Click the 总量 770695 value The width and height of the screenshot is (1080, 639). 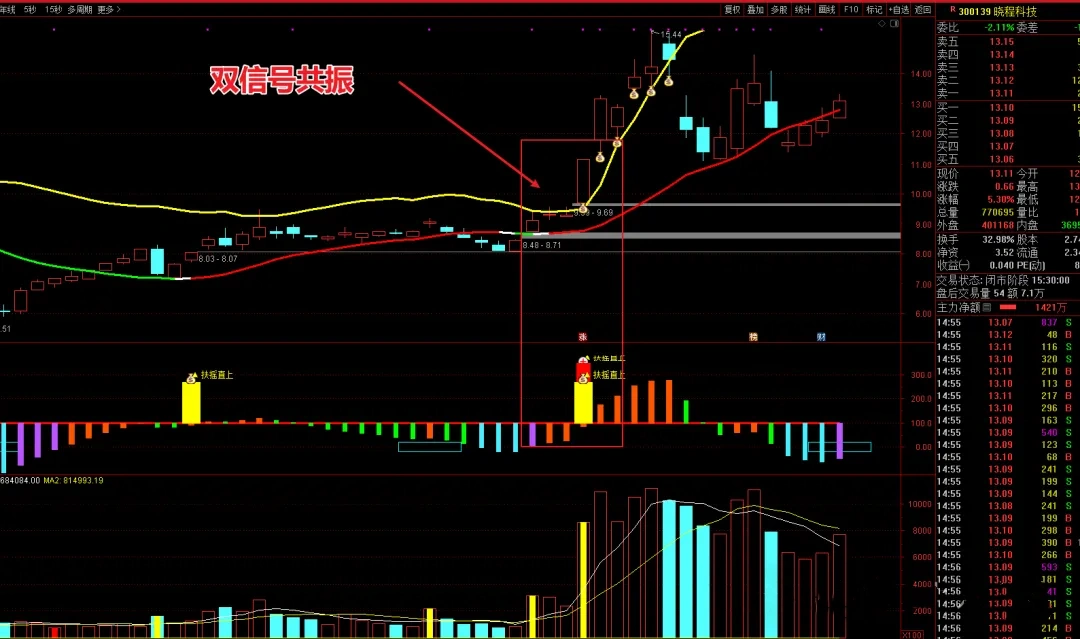click(999, 212)
